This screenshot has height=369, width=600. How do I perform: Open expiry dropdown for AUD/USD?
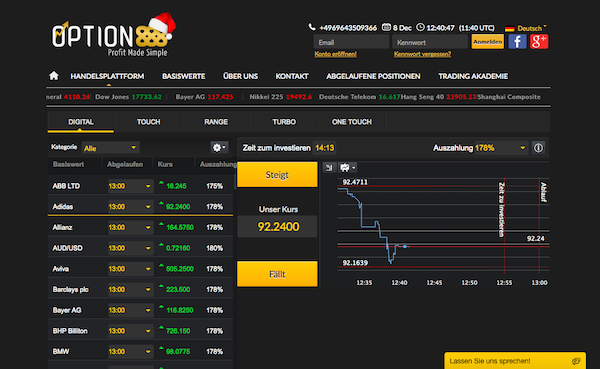point(130,248)
